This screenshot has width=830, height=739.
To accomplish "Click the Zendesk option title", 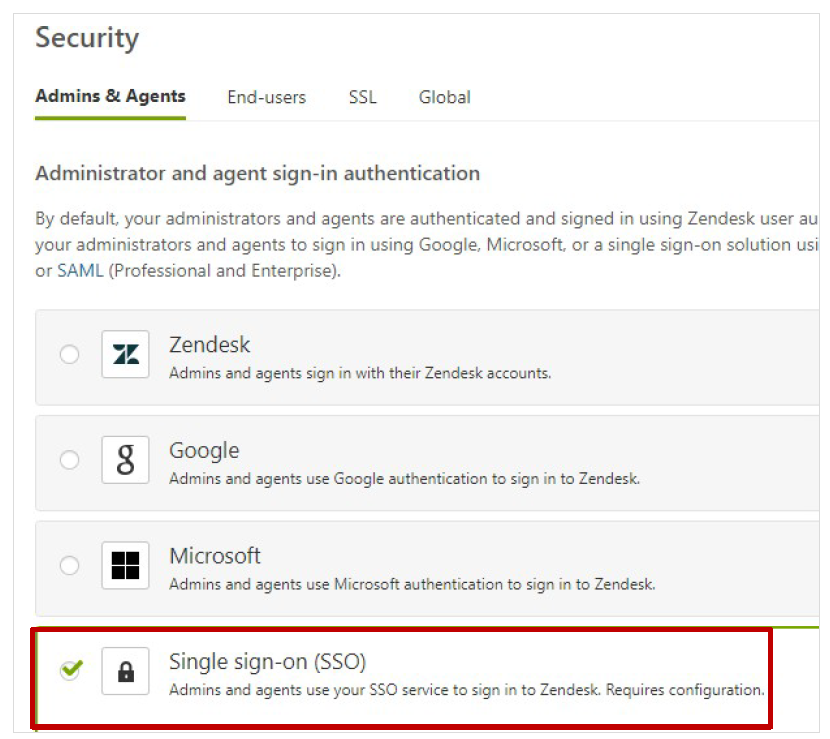I will [209, 345].
